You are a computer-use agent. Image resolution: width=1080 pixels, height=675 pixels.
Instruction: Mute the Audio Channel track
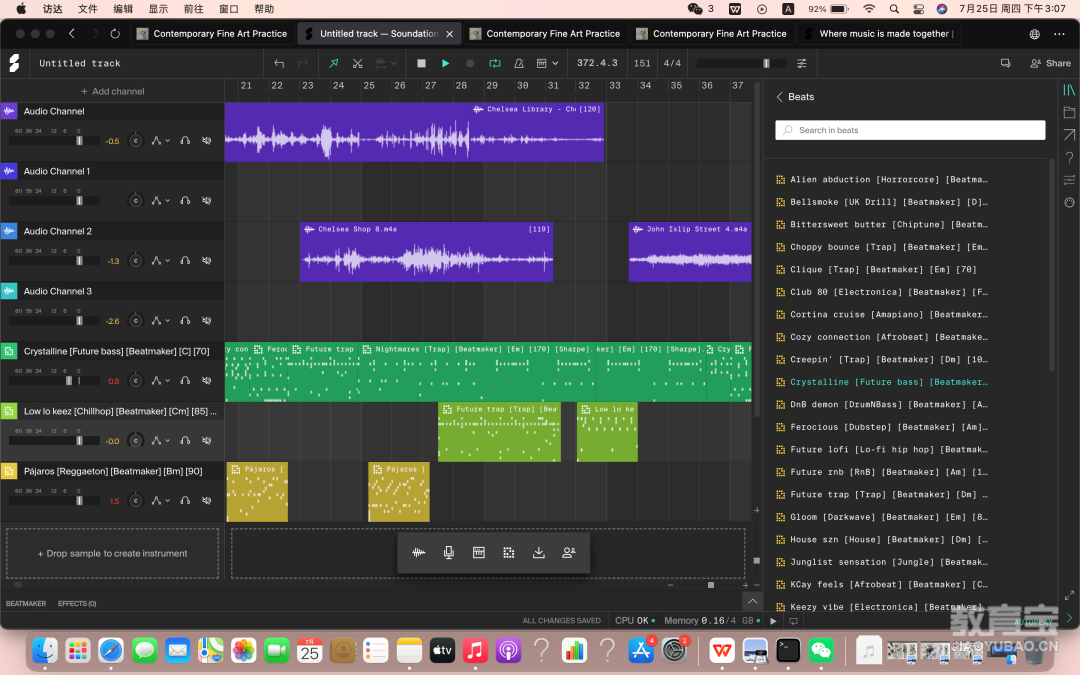(x=207, y=141)
